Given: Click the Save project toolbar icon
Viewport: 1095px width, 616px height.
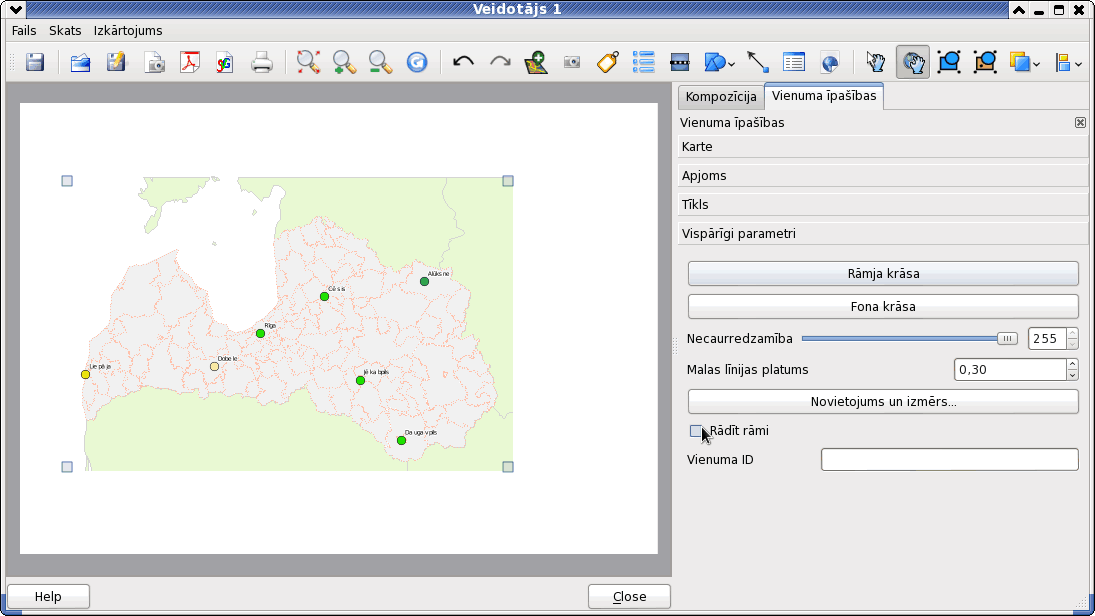Looking at the screenshot, I should (x=35, y=62).
